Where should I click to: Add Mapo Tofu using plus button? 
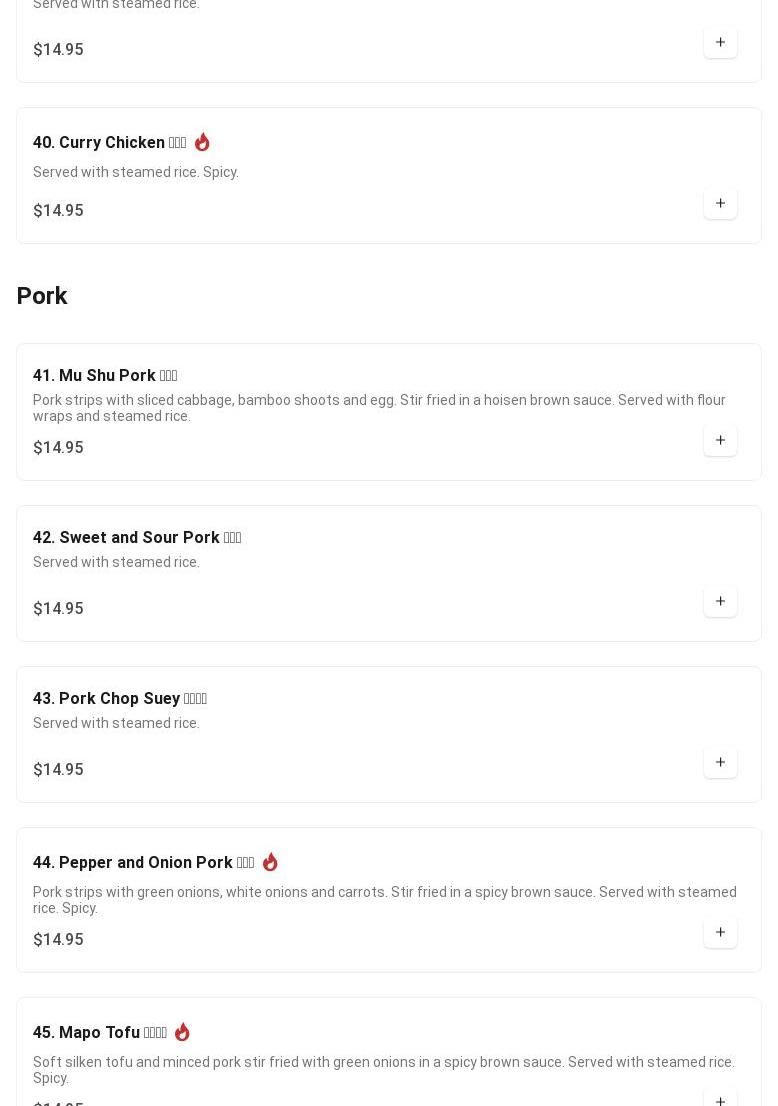click(x=720, y=1098)
